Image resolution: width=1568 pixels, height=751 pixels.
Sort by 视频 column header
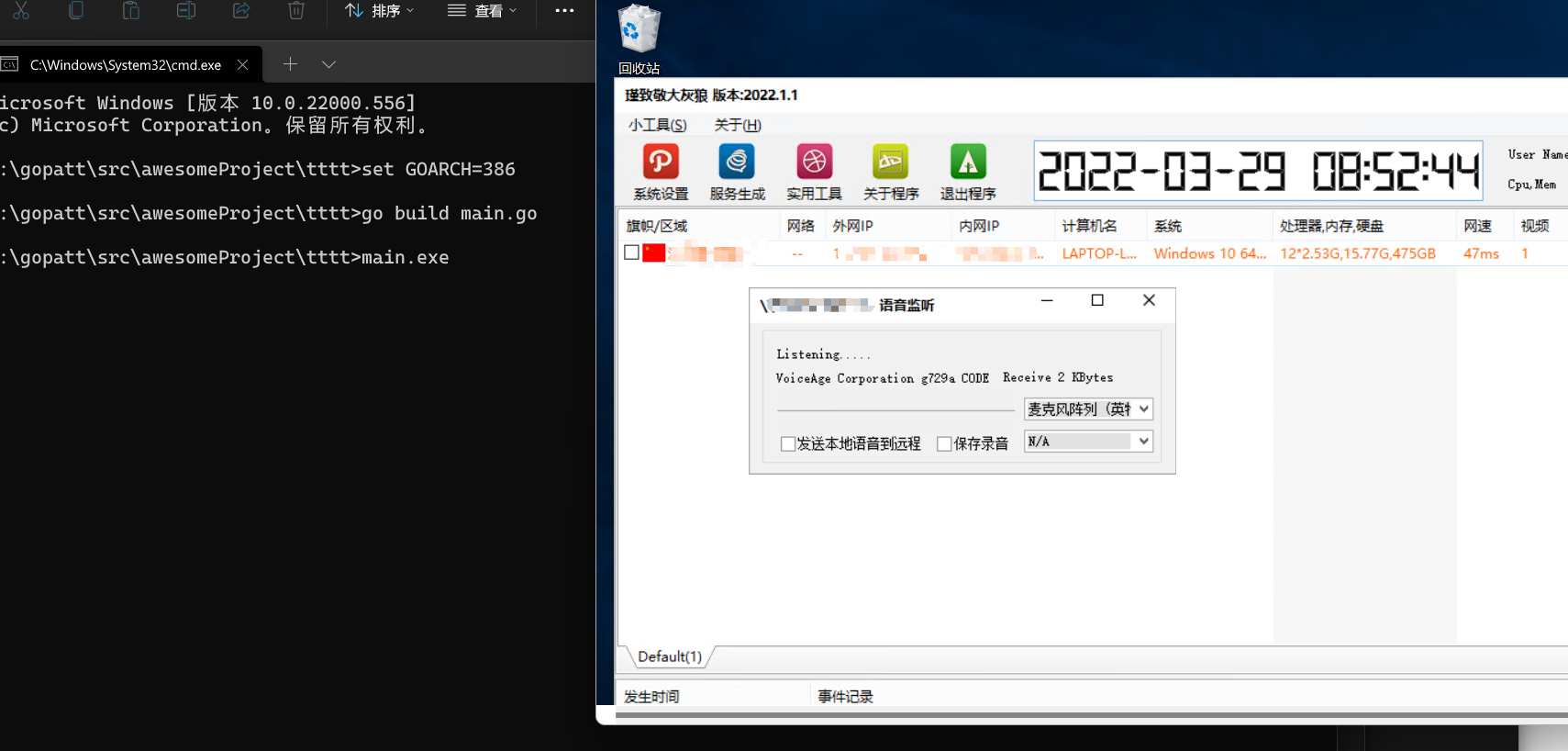point(1540,226)
